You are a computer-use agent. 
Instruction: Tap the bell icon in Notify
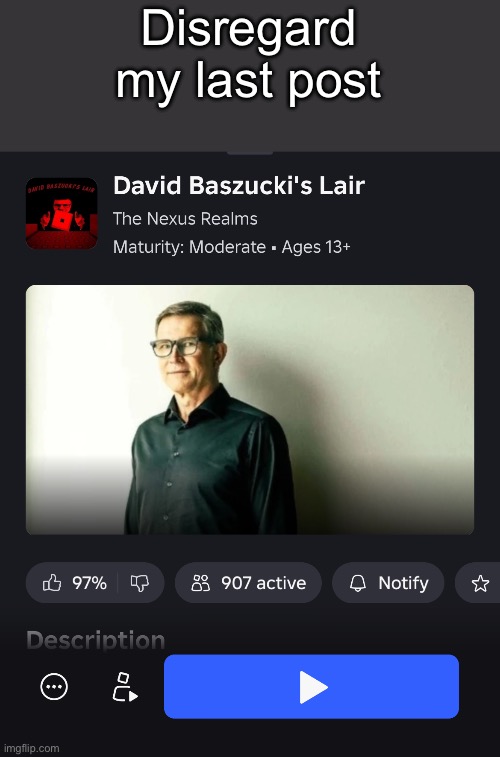358,583
